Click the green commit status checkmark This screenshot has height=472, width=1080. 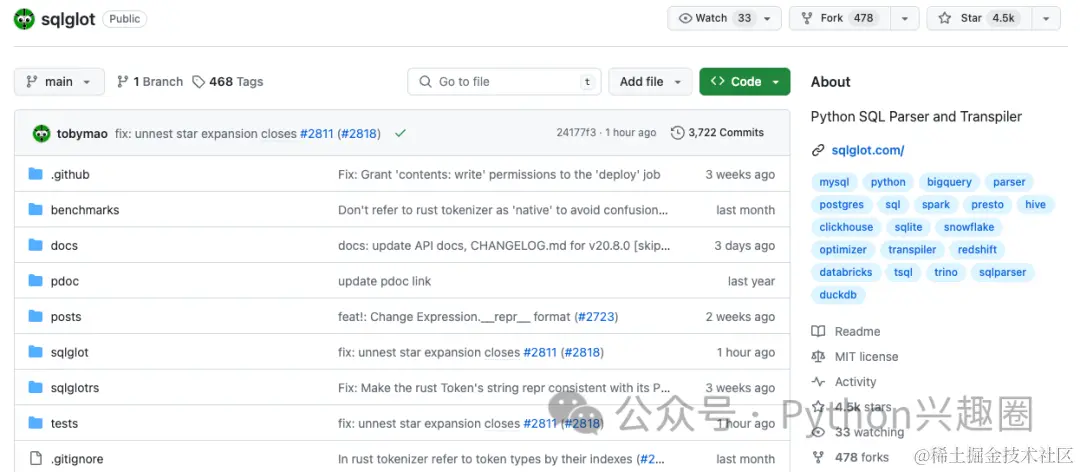click(400, 133)
